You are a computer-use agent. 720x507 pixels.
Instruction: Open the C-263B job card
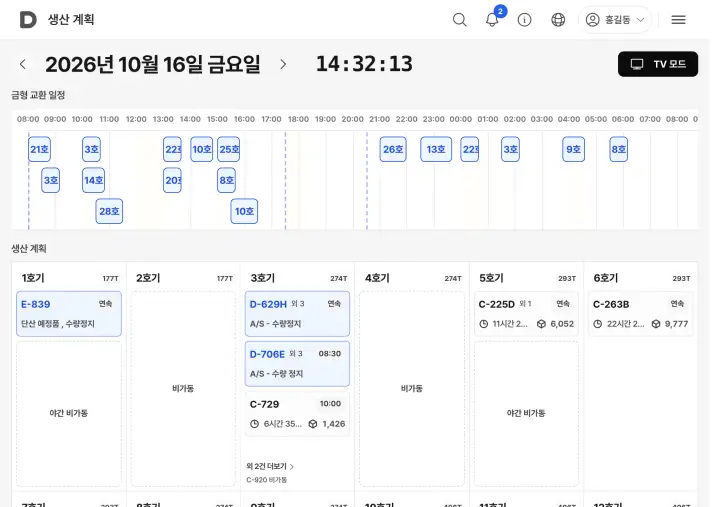pos(641,314)
